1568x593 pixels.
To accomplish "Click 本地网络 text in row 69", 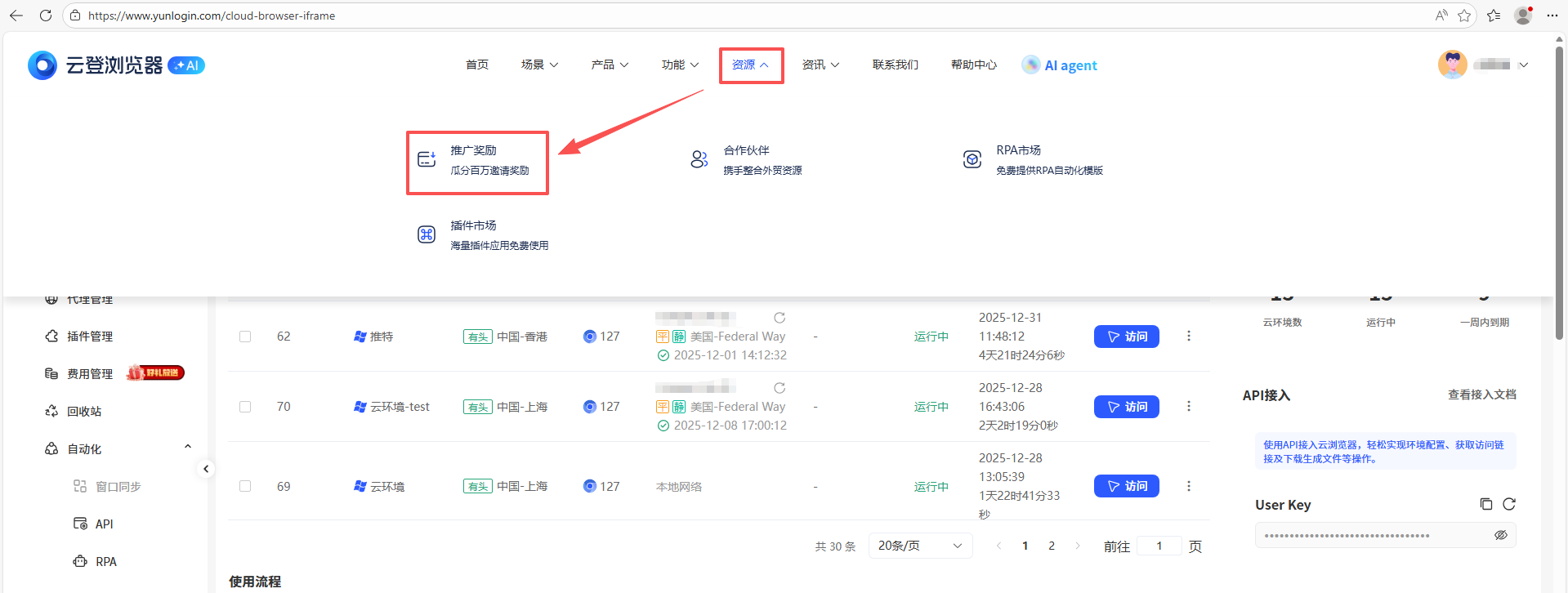I will tap(679, 487).
